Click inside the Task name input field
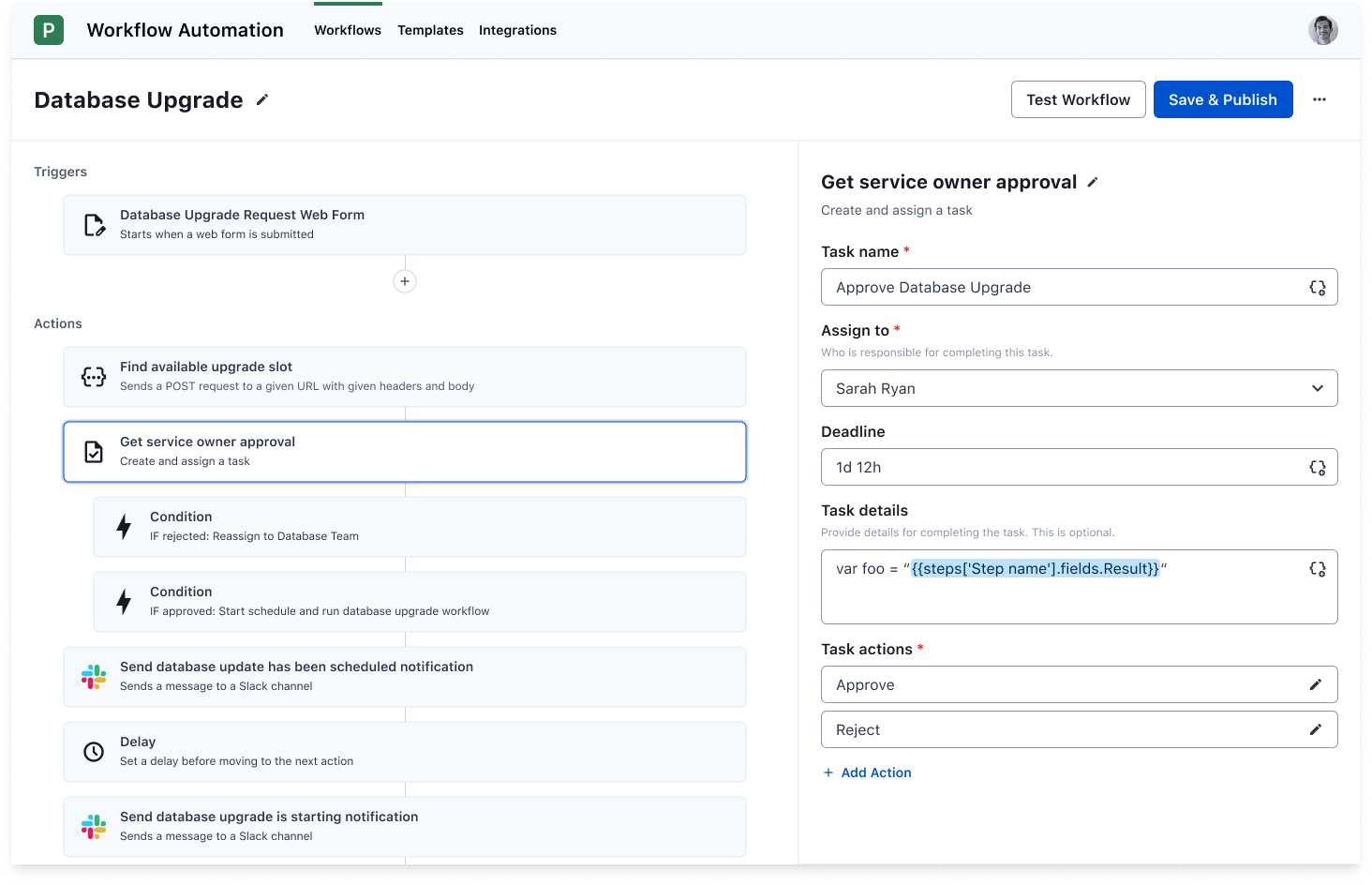 pyautogui.click(x=1031, y=287)
